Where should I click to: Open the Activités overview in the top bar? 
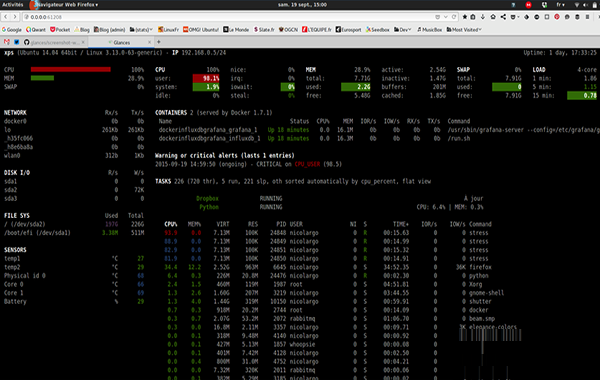click(13, 5)
